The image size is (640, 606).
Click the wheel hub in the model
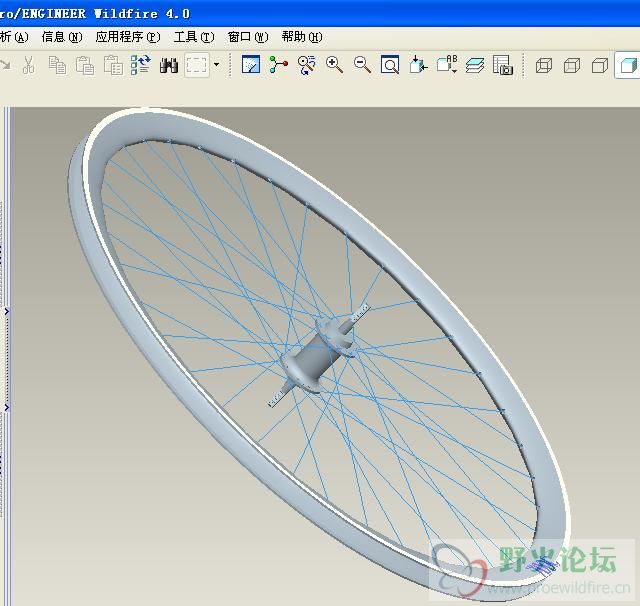click(319, 355)
